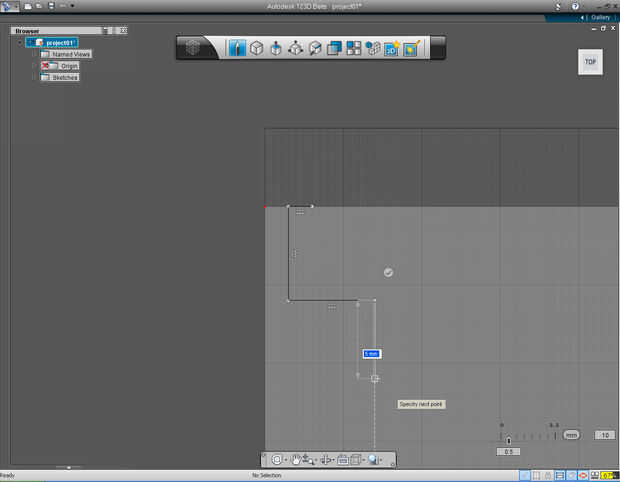Select project01 in Browser
The width and height of the screenshot is (620, 482).
pos(52,43)
